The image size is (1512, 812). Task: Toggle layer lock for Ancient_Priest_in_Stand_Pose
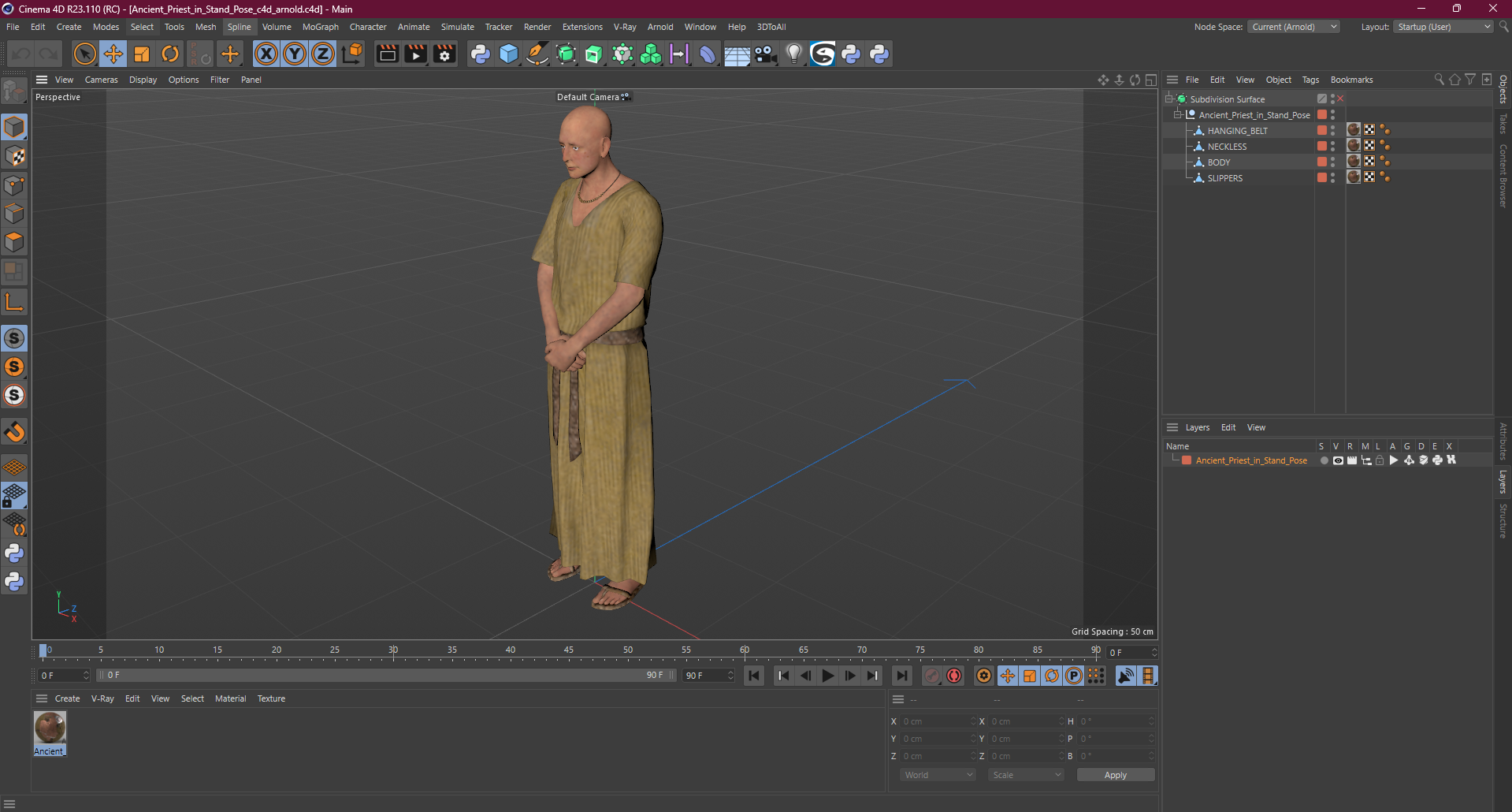1380,460
